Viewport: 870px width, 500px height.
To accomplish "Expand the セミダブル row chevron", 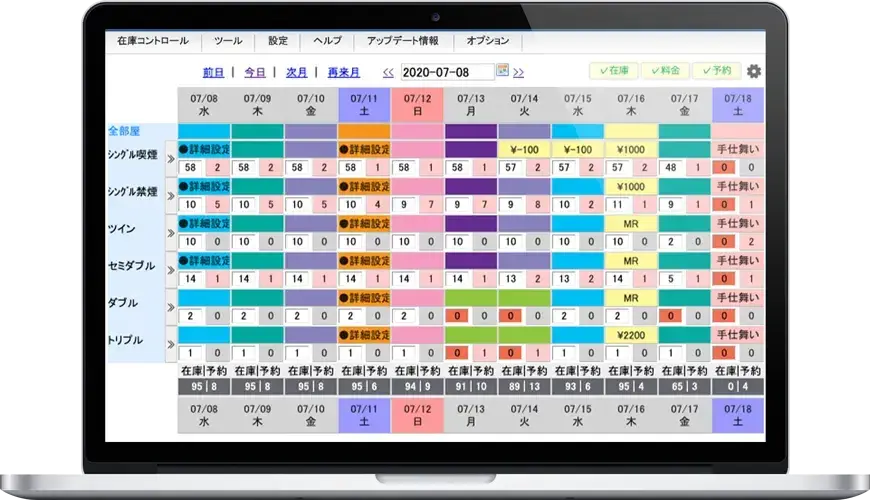I will click(171, 270).
